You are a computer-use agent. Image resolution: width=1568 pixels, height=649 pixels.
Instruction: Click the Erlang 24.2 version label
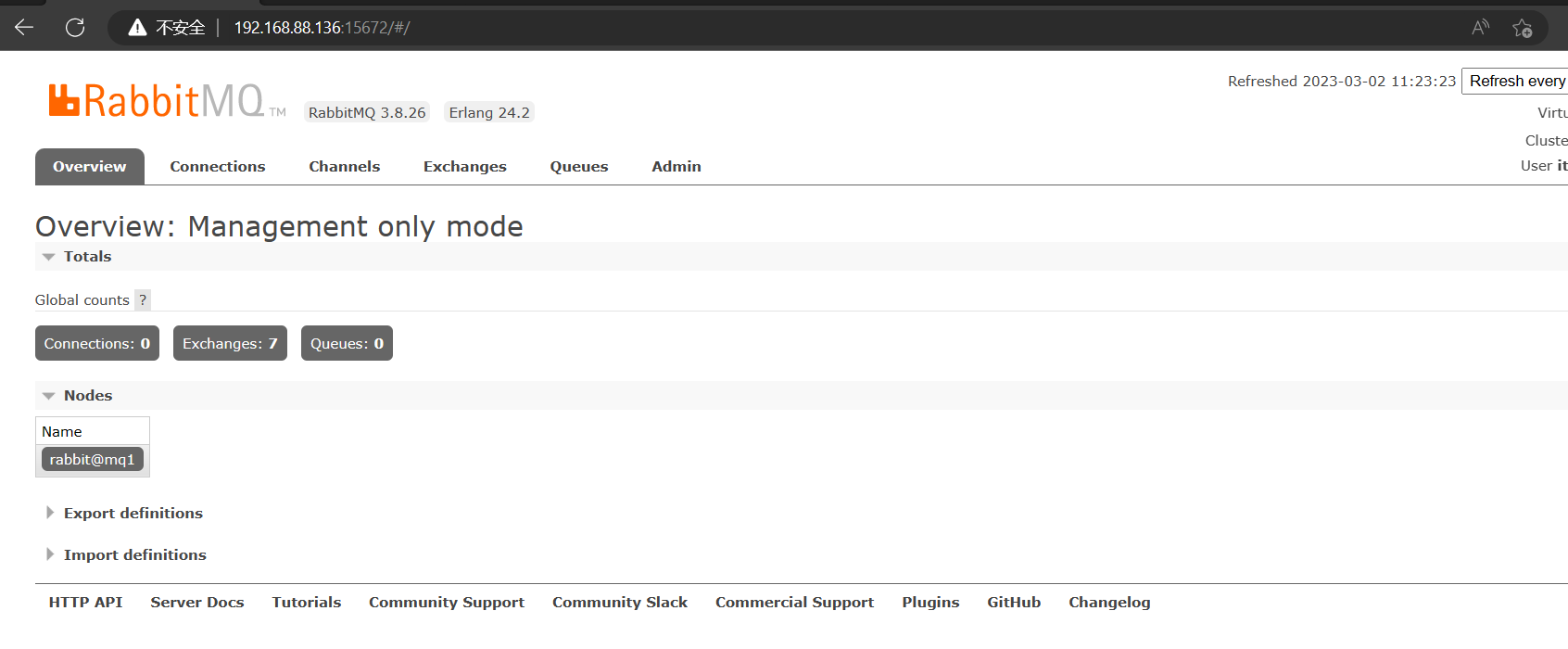(x=489, y=112)
